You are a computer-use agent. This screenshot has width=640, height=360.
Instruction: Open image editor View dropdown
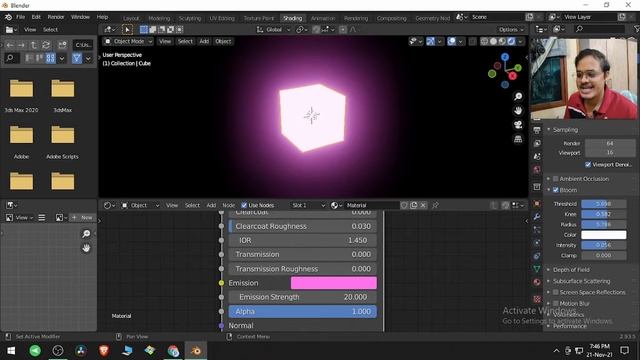click(21, 218)
